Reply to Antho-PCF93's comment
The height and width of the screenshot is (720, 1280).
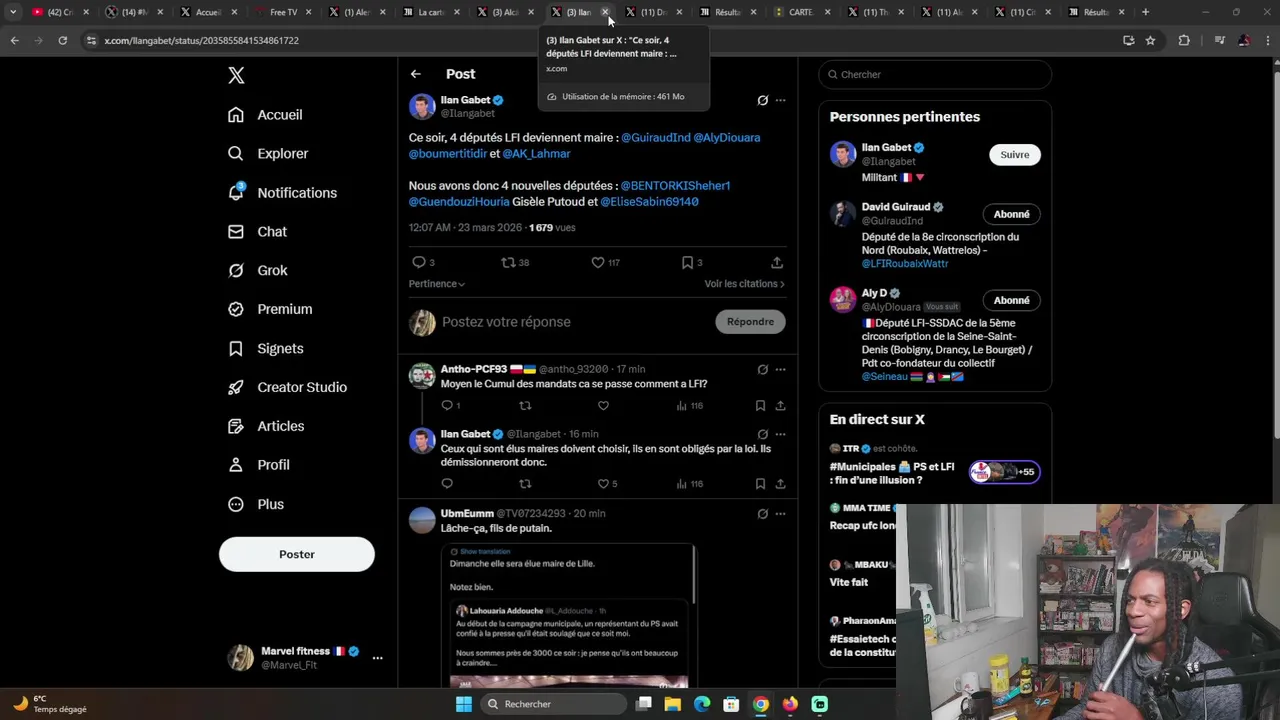click(x=447, y=406)
